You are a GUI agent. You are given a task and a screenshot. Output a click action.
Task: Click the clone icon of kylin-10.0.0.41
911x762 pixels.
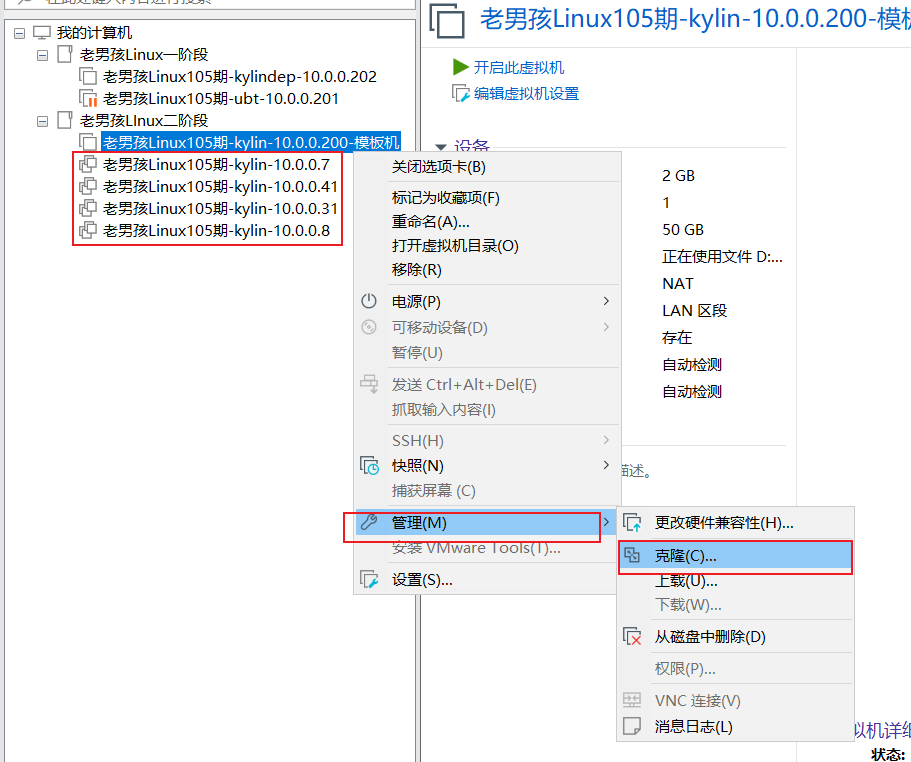[88, 186]
